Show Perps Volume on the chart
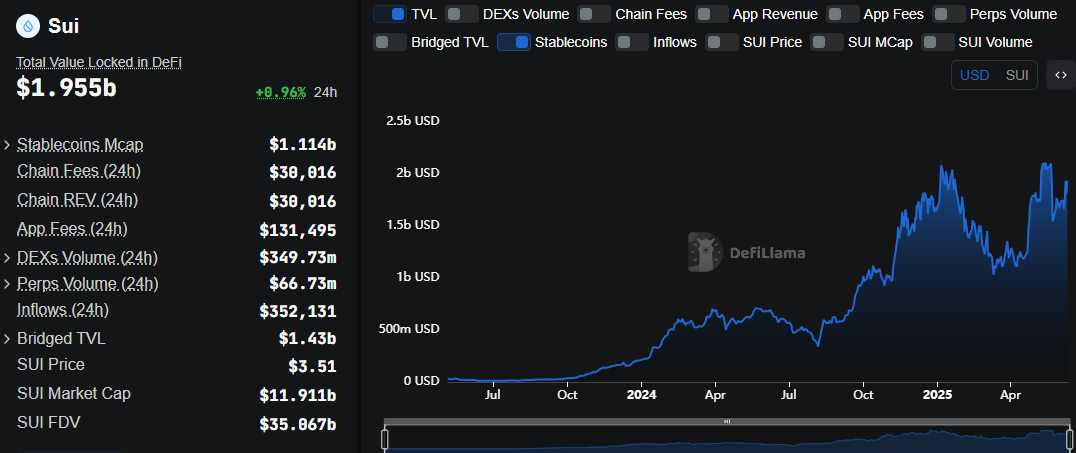 pyautogui.click(x=948, y=14)
